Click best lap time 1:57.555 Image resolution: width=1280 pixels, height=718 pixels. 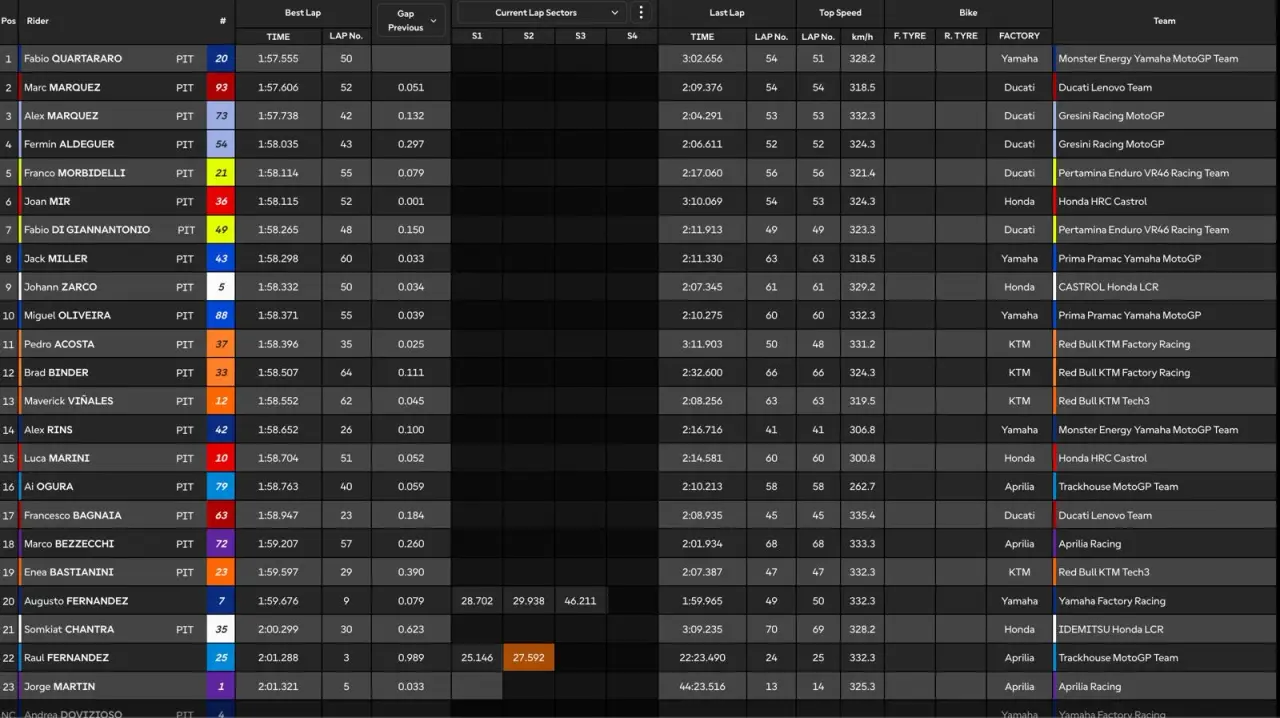coord(278,59)
